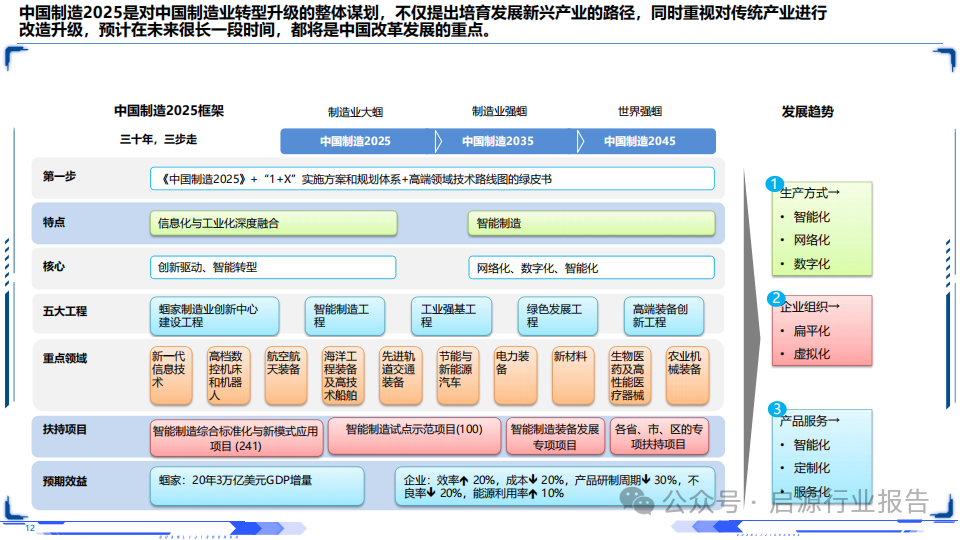Select the 扶持项目 row label

pos(65,429)
